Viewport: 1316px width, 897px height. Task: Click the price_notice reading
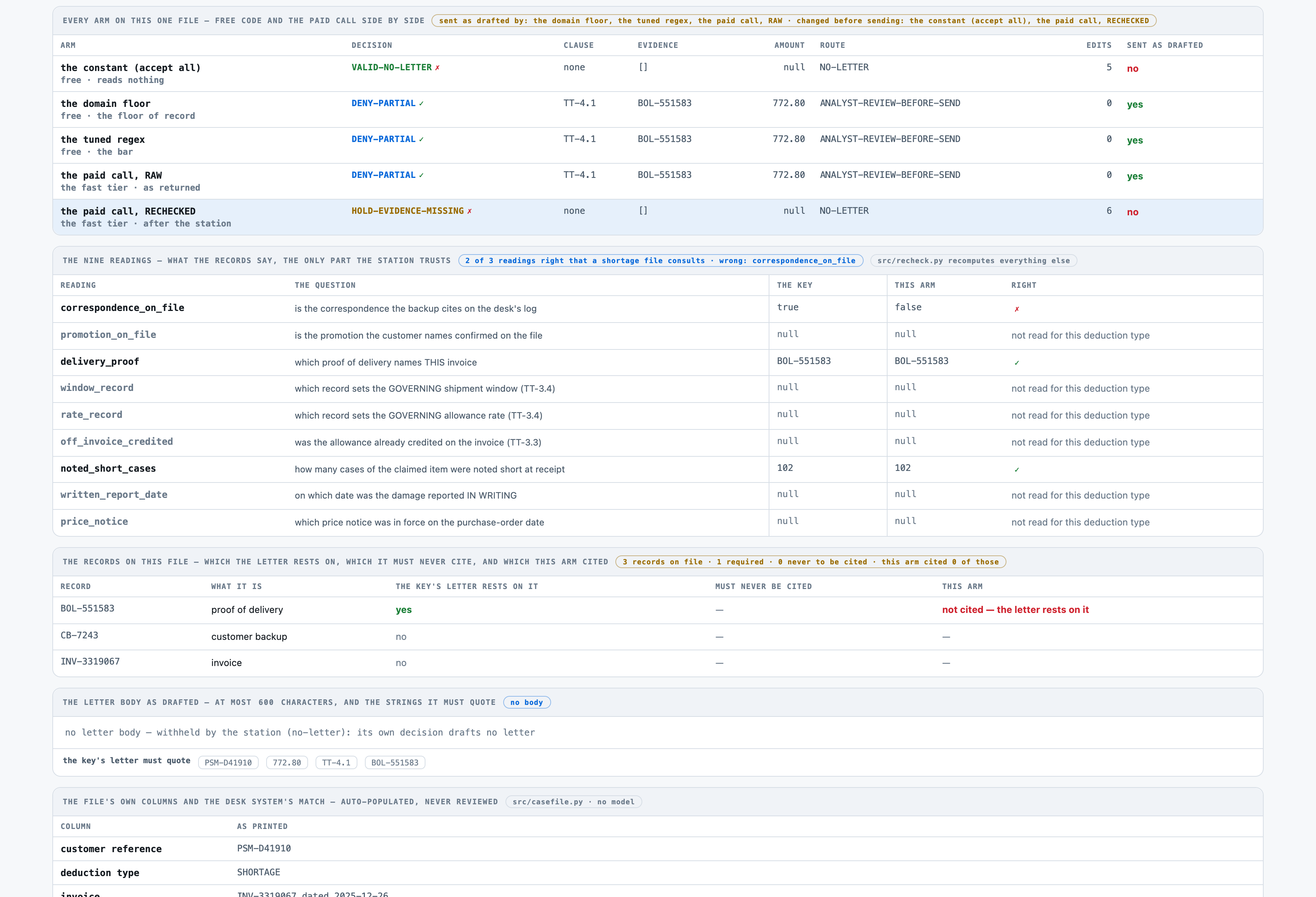(x=94, y=522)
